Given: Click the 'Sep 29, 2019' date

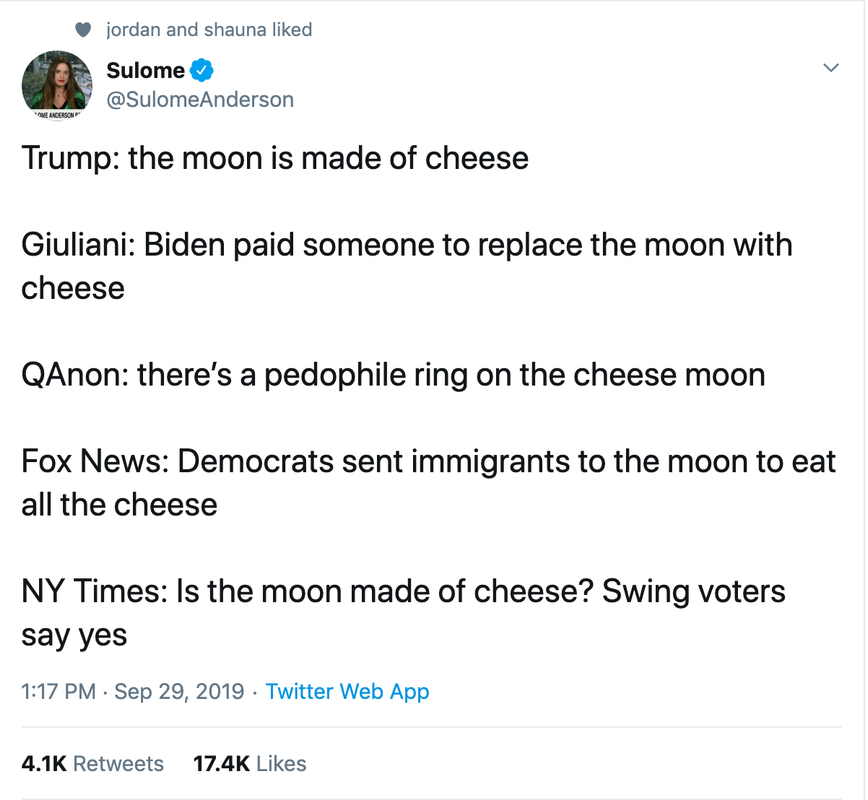Looking at the screenshot, I should 178,691.
